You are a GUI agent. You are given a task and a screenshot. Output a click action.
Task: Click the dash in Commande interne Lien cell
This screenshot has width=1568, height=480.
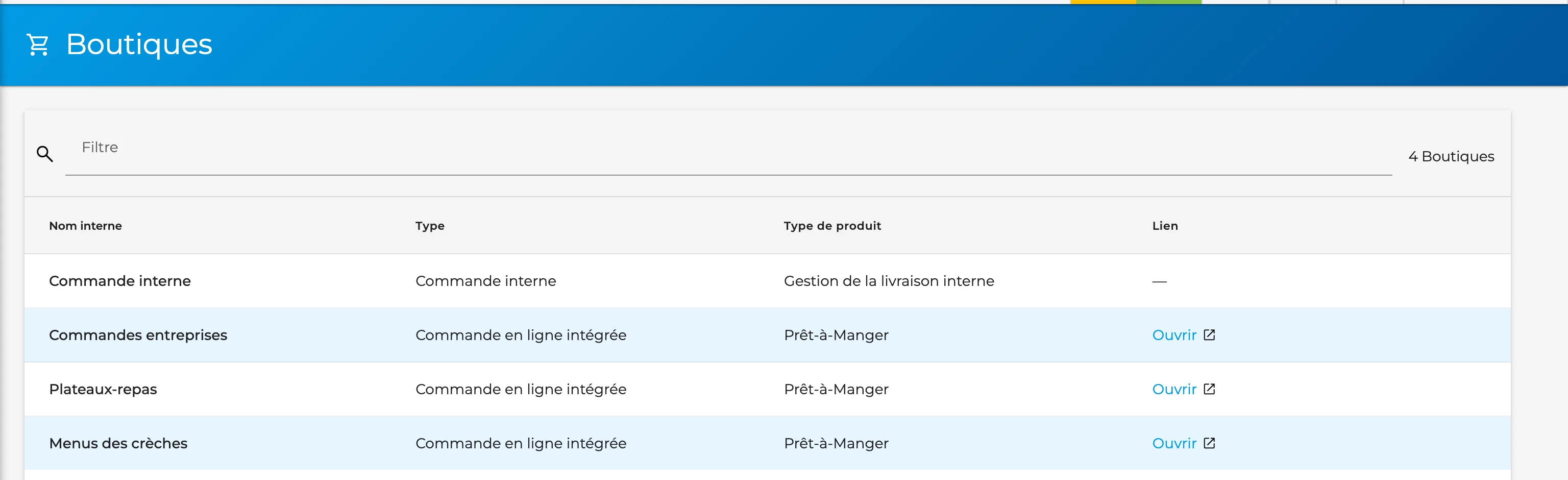point(1159,281)
